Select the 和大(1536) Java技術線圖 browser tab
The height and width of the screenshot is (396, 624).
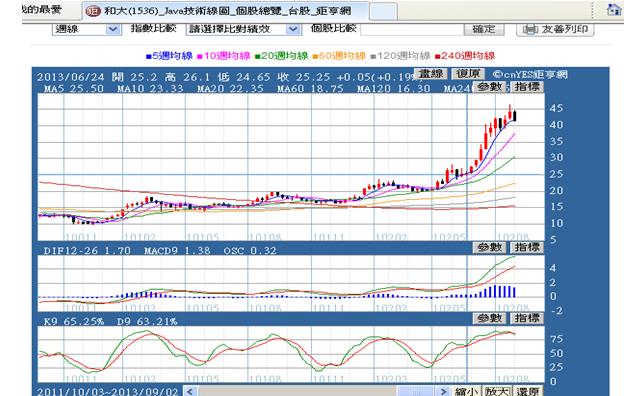(226, 11)
